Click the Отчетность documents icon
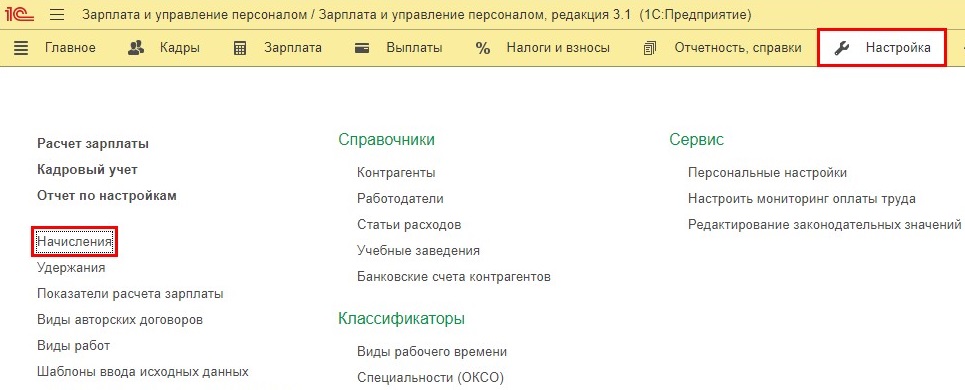Image resolution: width=965 pixels, height=390 pixels. [650, 47]
